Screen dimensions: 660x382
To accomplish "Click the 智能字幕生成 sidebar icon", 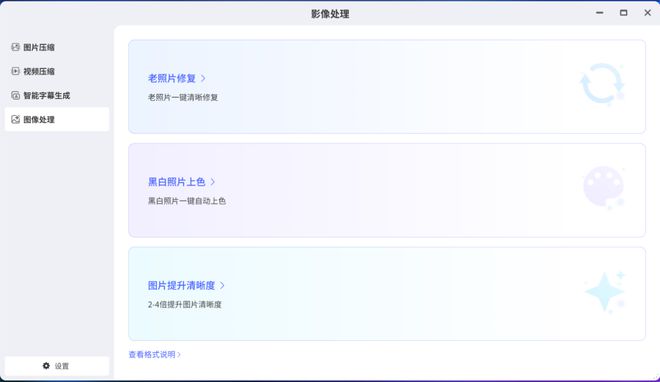I will coord(16,96).
